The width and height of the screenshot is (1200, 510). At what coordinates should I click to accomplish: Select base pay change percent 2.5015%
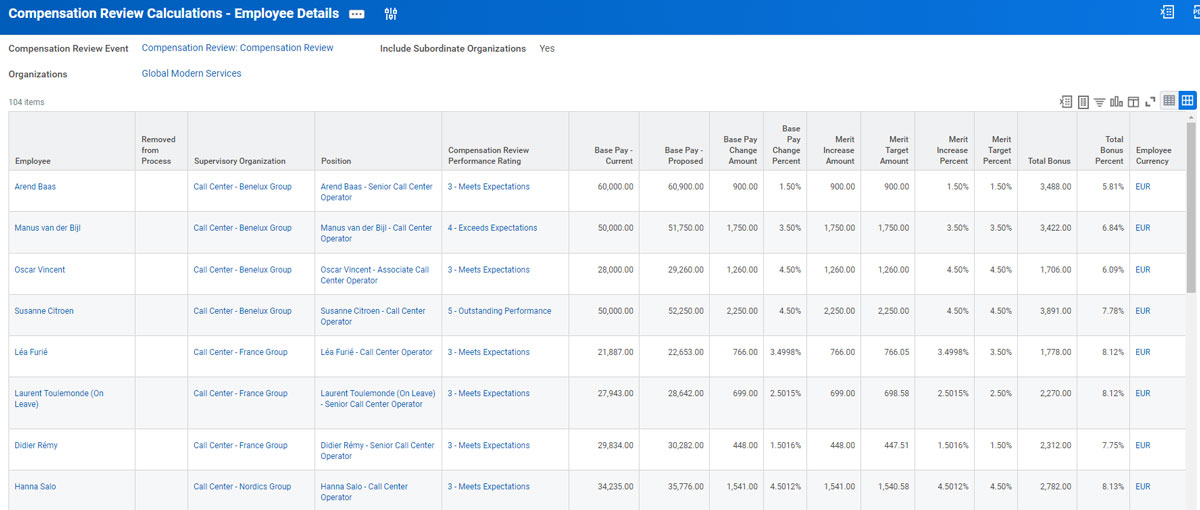pos(785,394)
